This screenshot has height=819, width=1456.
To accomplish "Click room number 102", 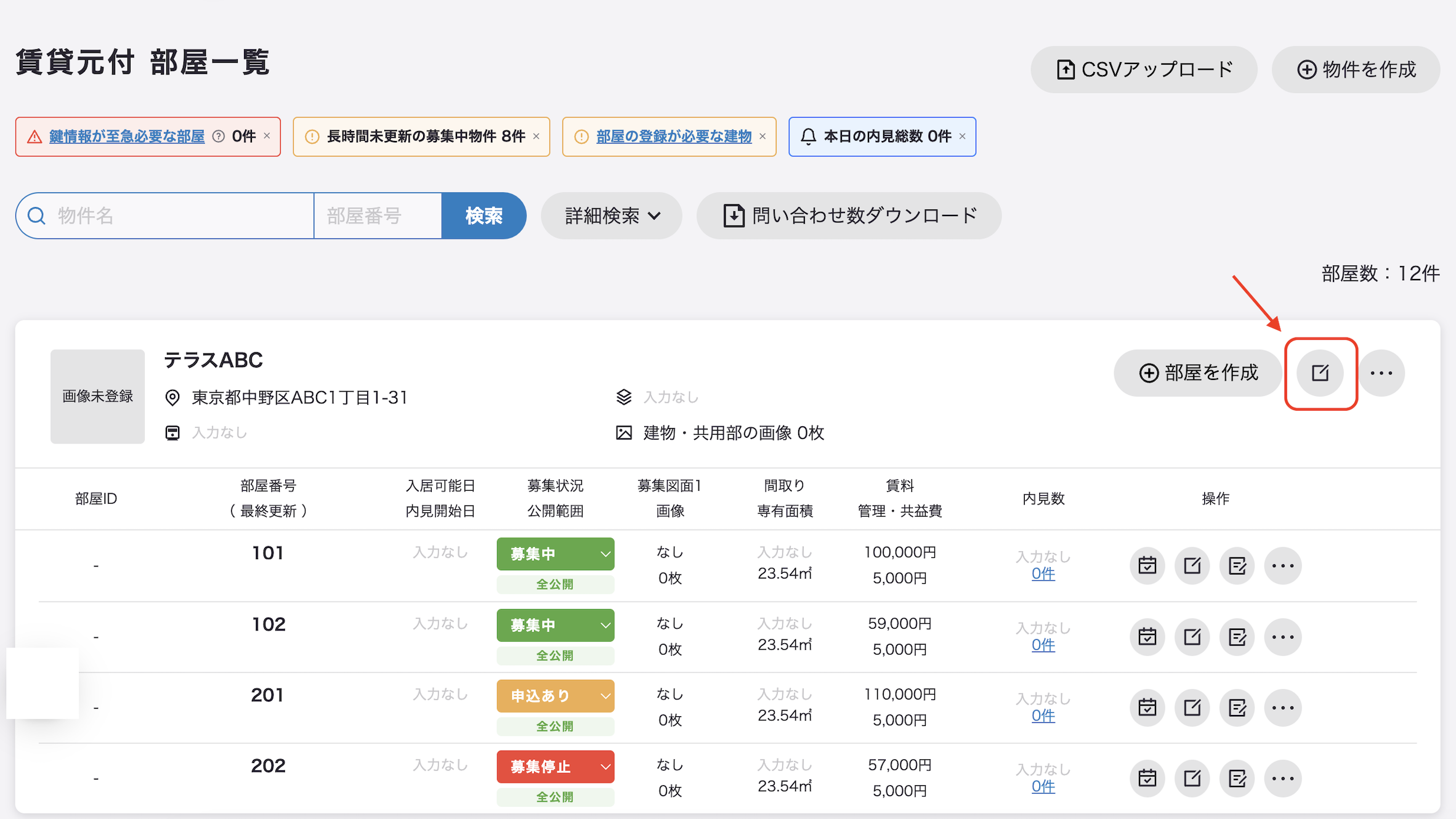I will pyautogui.click(x=268, y=624).
